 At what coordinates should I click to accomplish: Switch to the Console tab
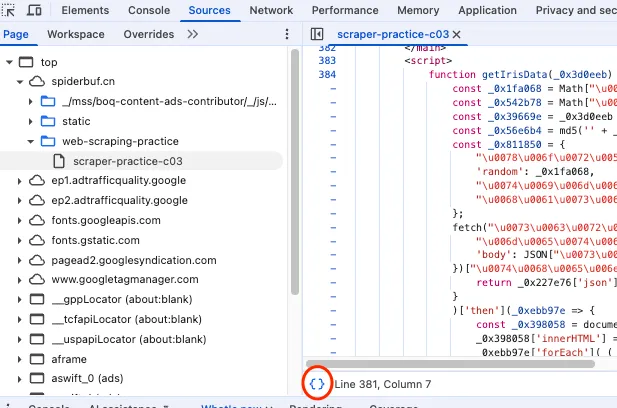coord(149,10)
